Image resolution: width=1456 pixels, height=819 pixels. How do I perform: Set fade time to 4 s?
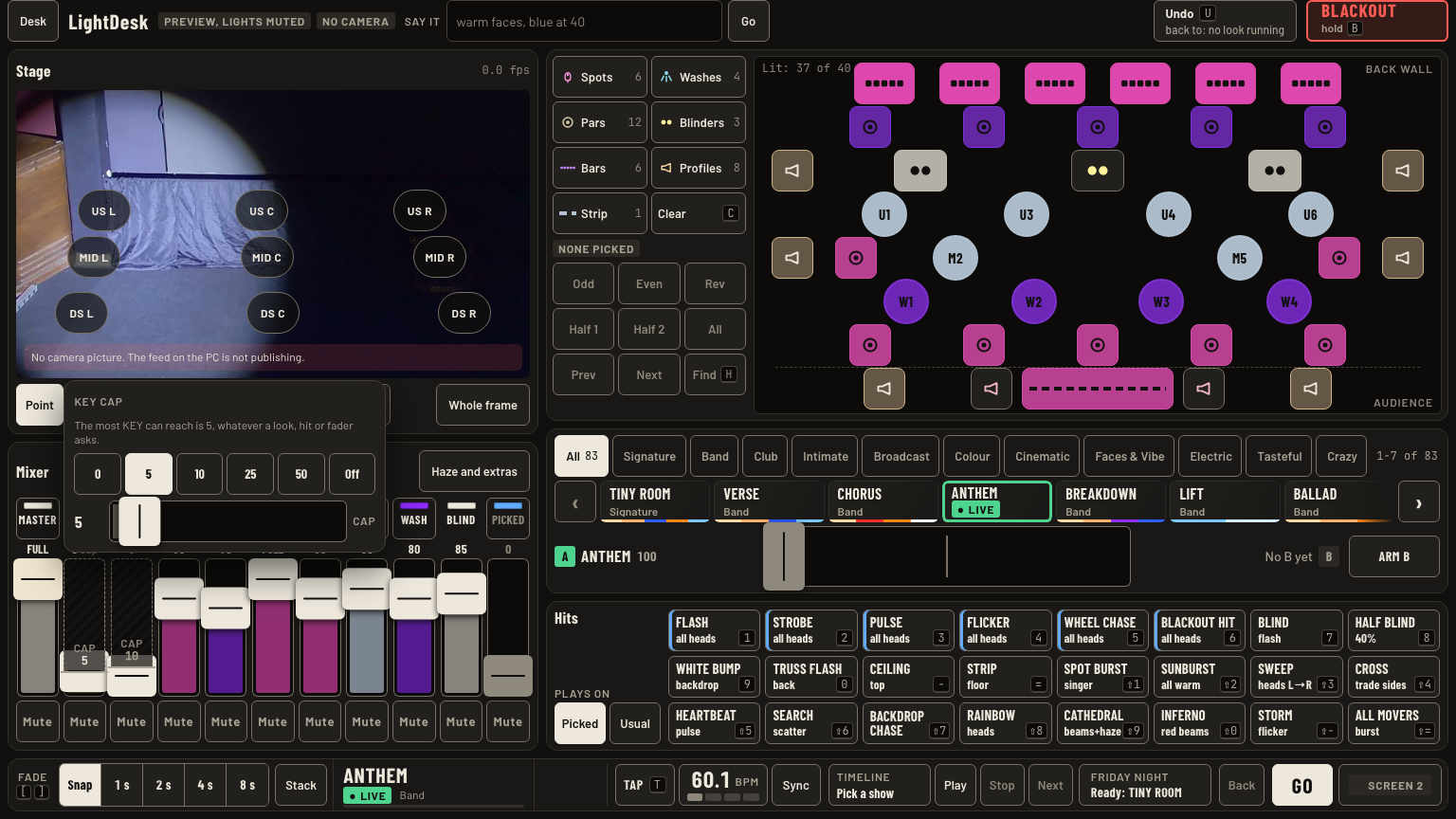[205, 785]
